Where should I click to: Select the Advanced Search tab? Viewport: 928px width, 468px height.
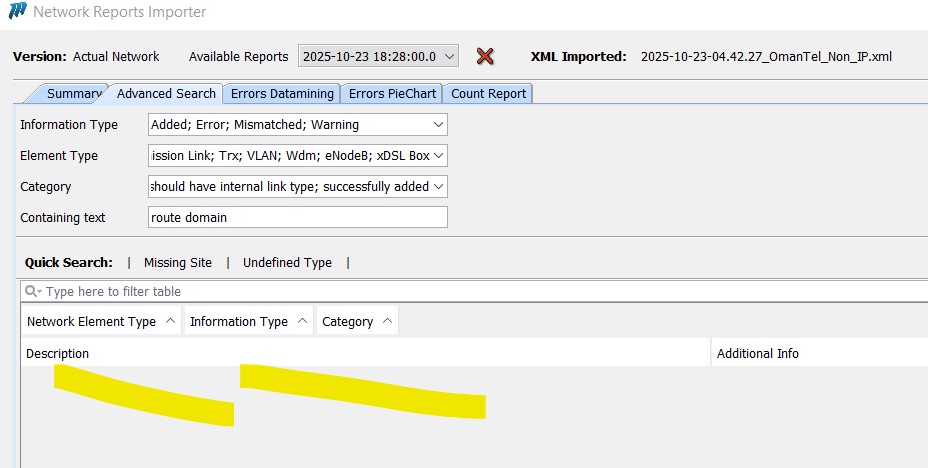166,94
